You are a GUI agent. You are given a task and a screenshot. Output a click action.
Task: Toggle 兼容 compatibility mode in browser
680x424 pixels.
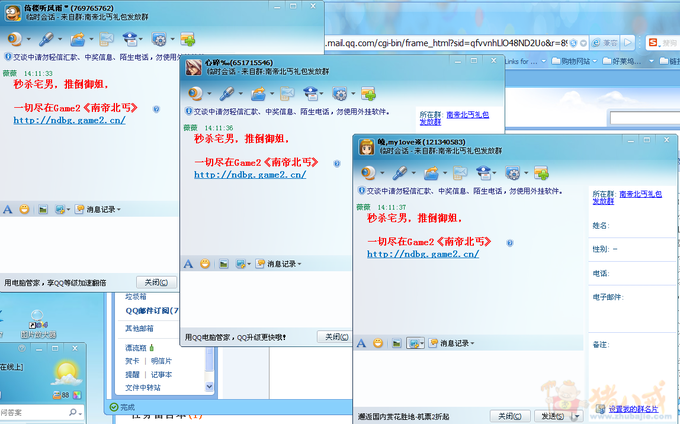[605, 42]
